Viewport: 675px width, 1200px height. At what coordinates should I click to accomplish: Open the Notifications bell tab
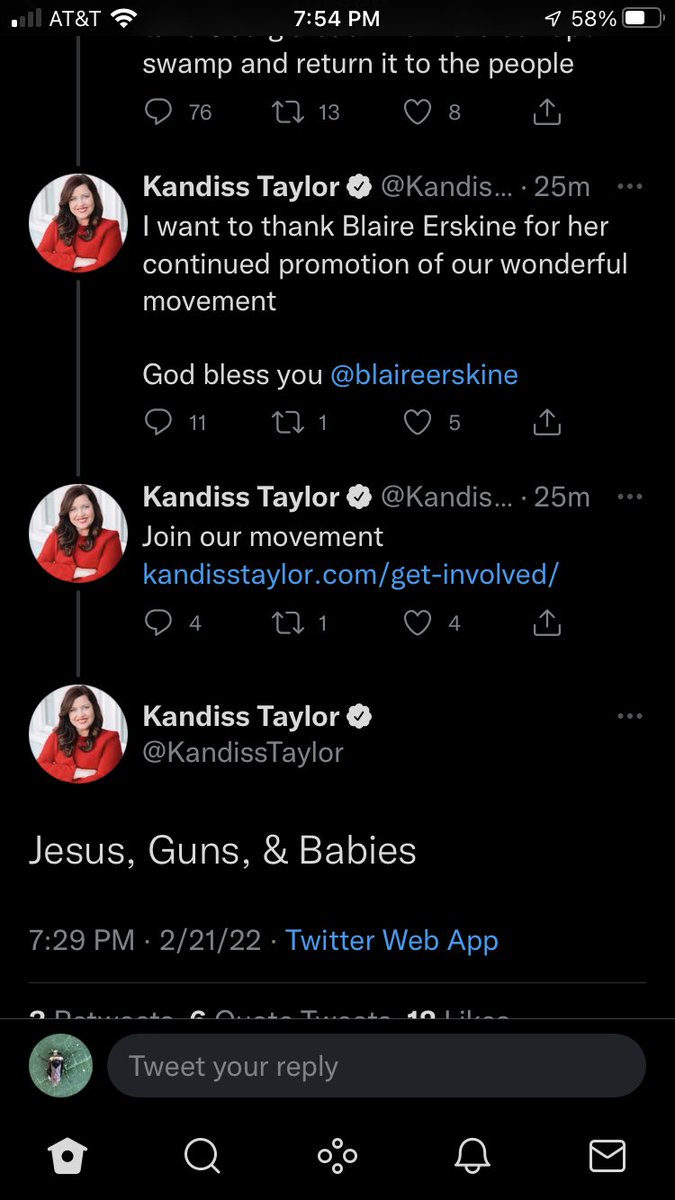pyautogui.click(x=472, y=1156)
